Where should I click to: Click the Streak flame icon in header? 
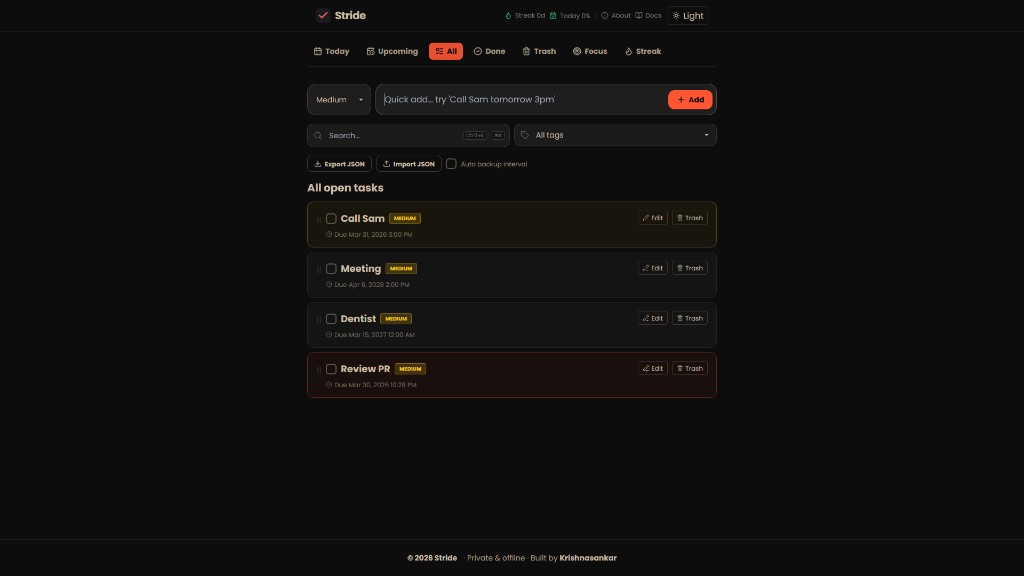[508, 16]
